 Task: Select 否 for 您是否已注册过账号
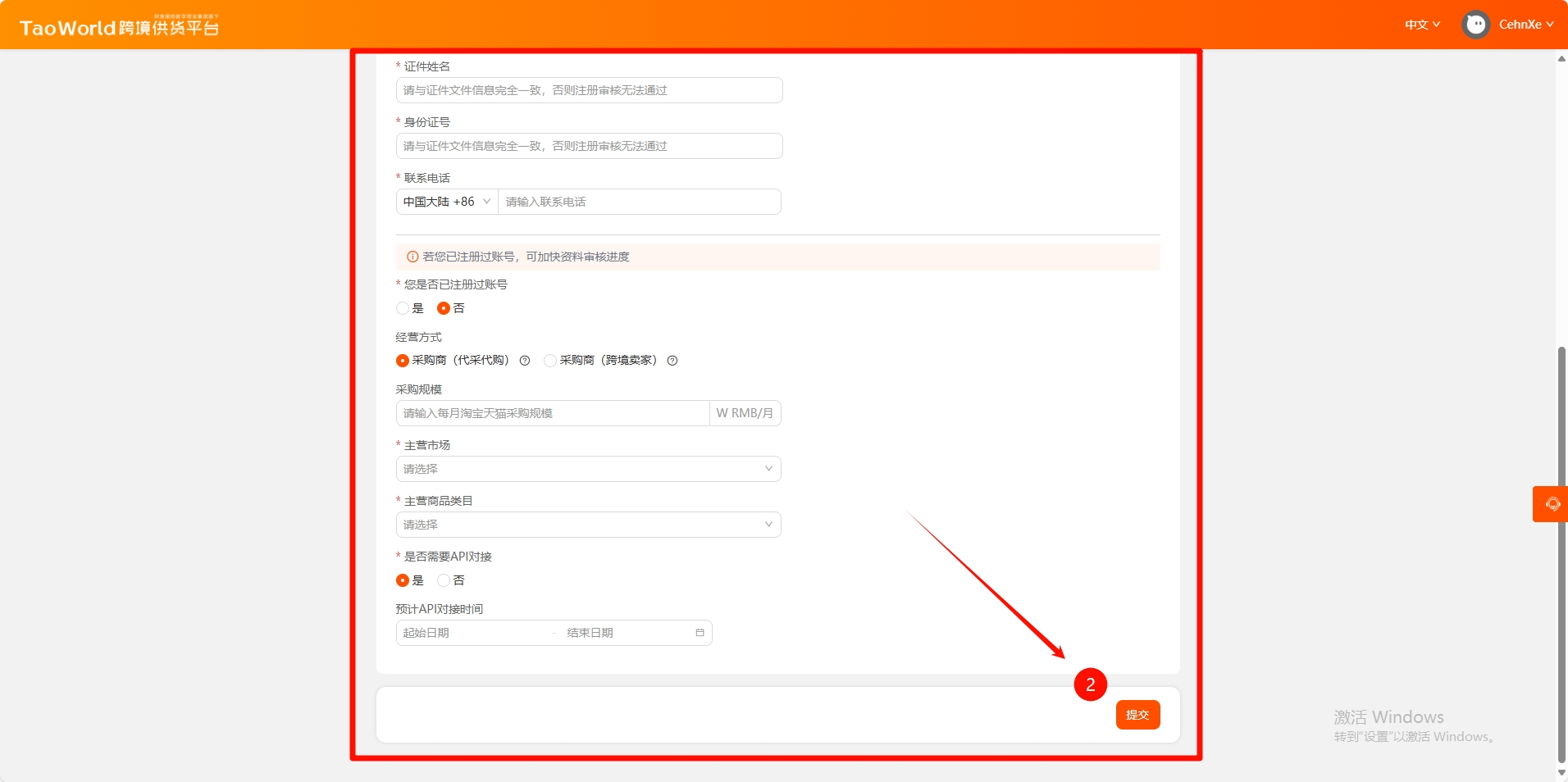444,308
